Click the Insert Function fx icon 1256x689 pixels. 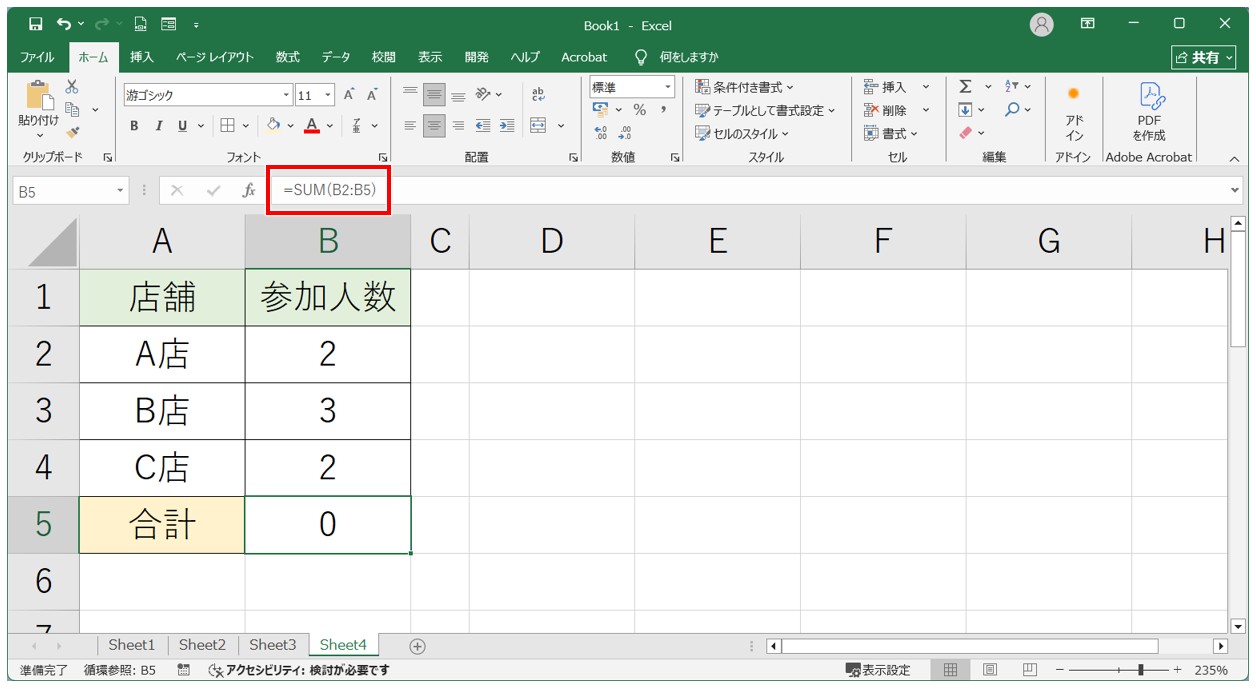(249, 190)
